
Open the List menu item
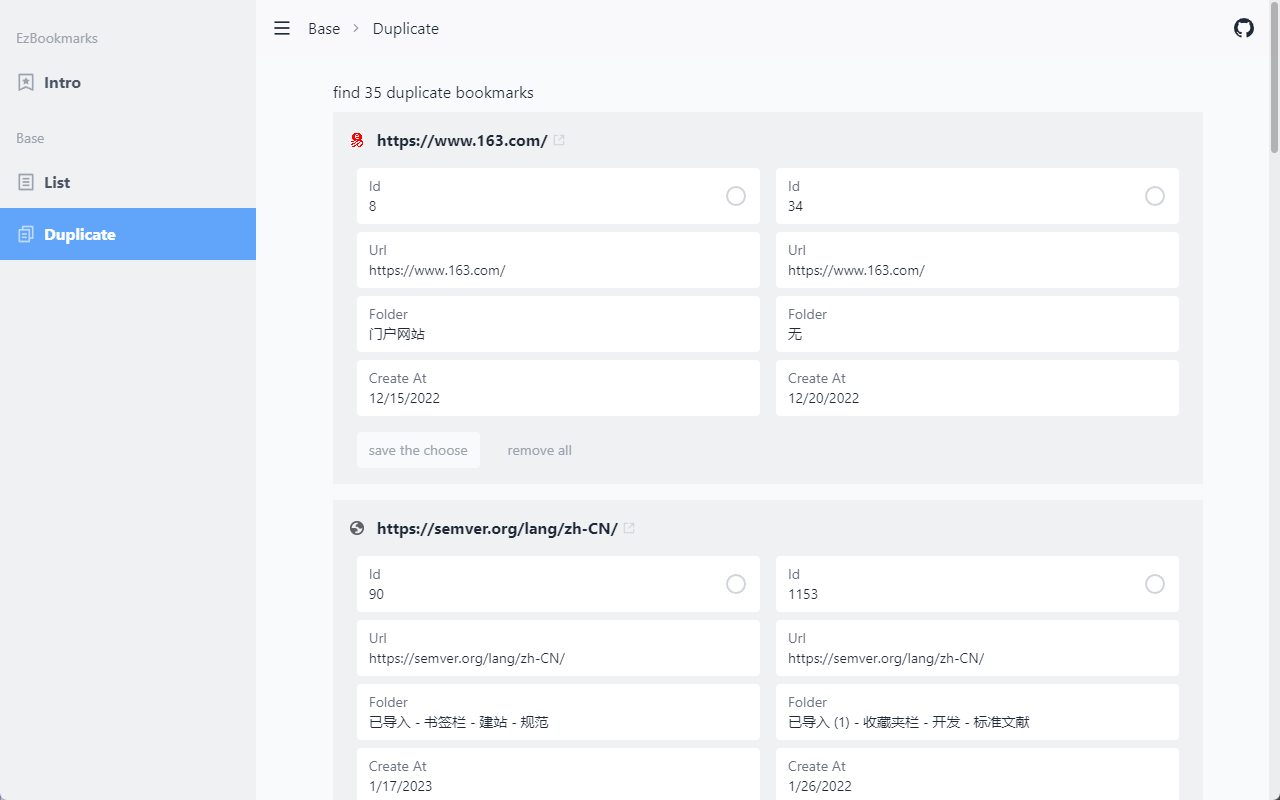coord(57,183)
